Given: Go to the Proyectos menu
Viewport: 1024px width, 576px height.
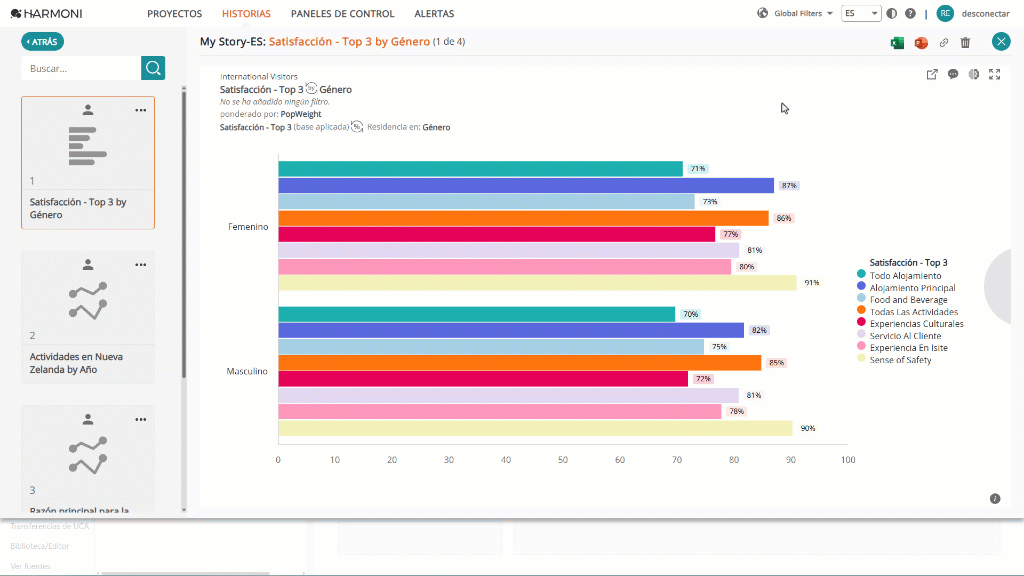Looking at the screenshot, I should point(174,14).
